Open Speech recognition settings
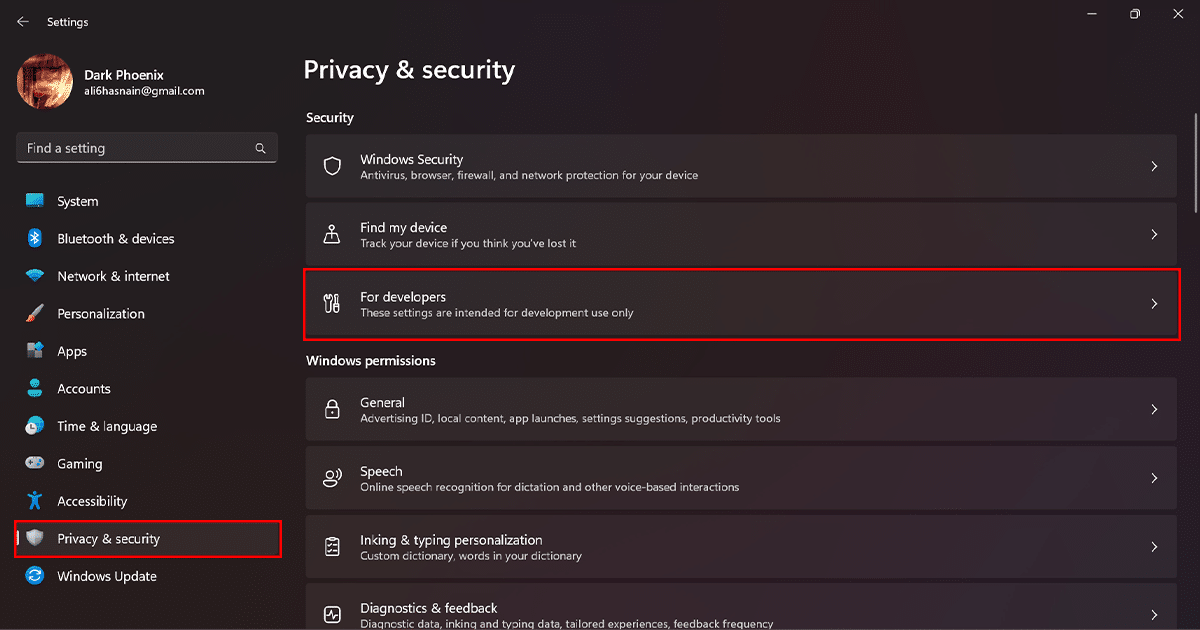Viewport: 1200px width, 630px height. pyautogui.click(x=740, y=477)
